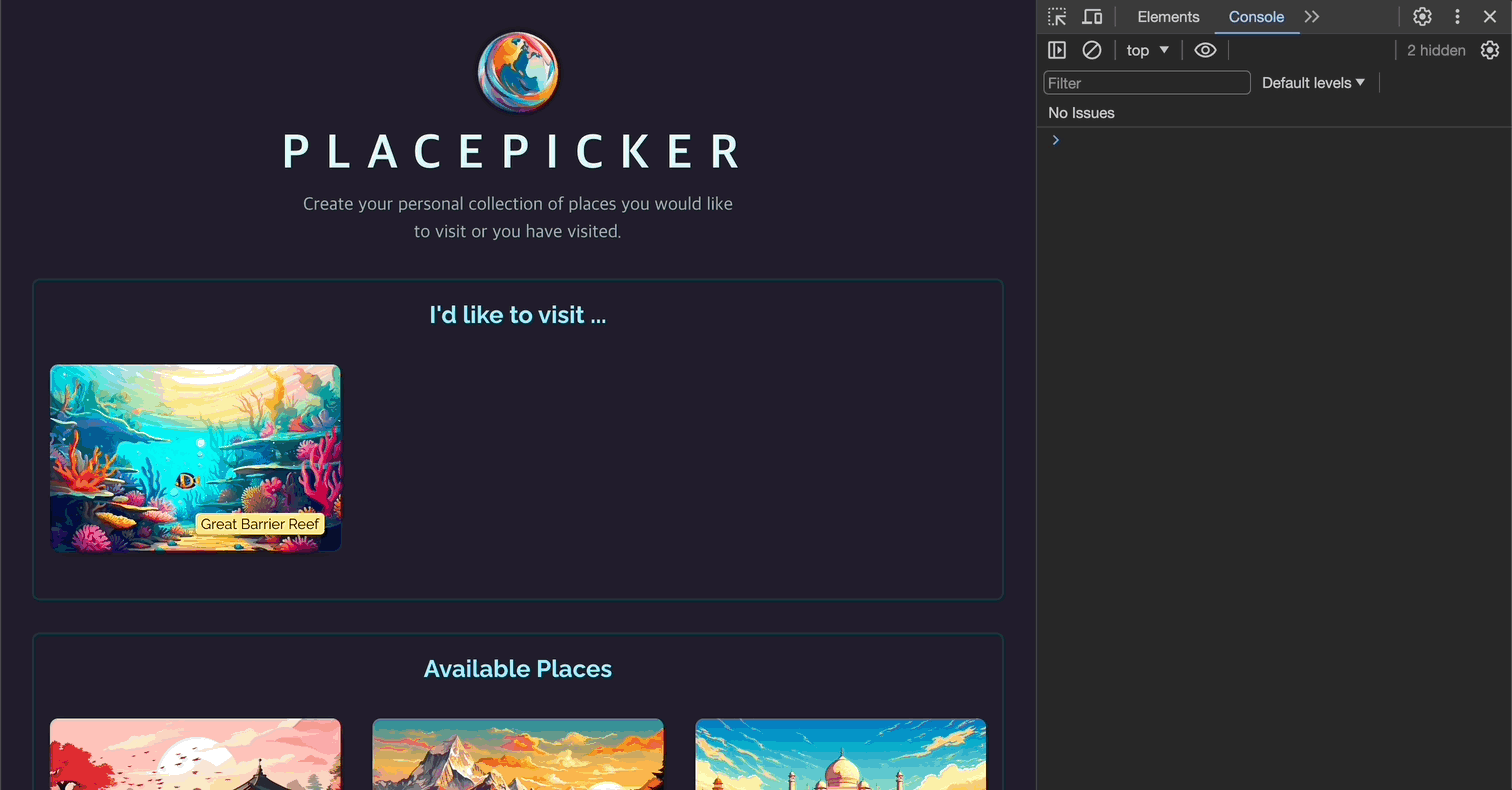Open the DevTools three-dot menu
This screenshot has height=790, width=1512.
tap(1458, 17)
